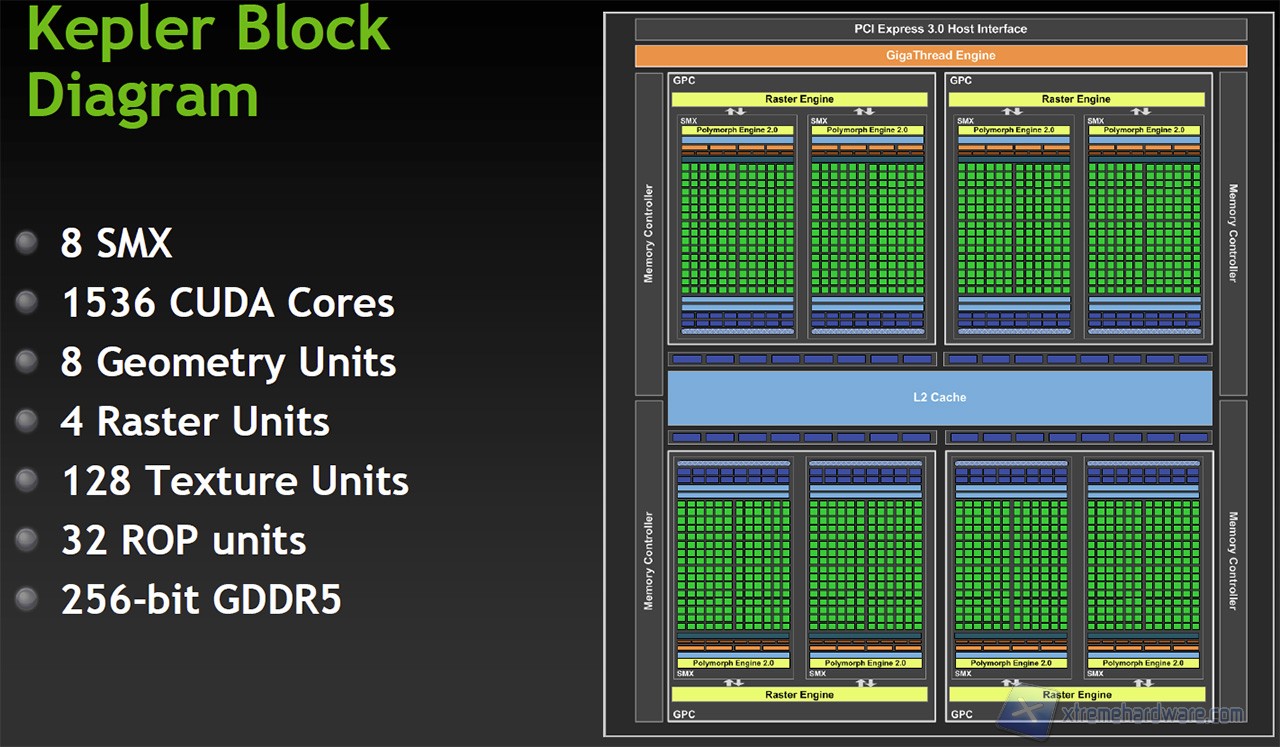Screen dimensions: 1280x747
Task: Expand the bottom-right GPC group
Action: point(962,713)
